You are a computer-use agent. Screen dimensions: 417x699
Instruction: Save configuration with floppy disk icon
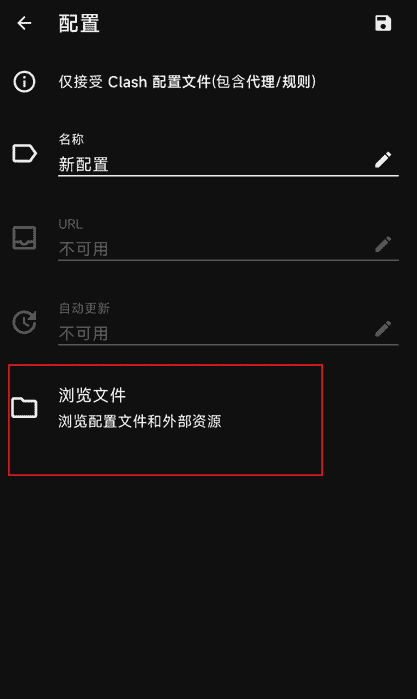click(383, 23)
